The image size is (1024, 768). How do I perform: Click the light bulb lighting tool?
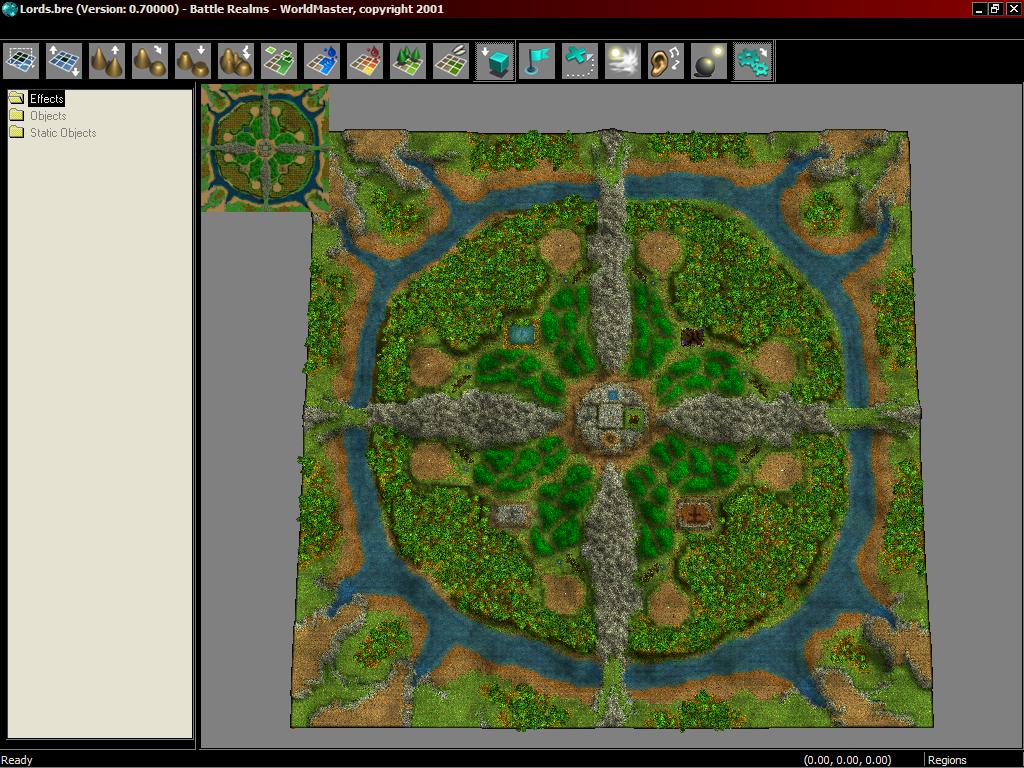(709, 61)
